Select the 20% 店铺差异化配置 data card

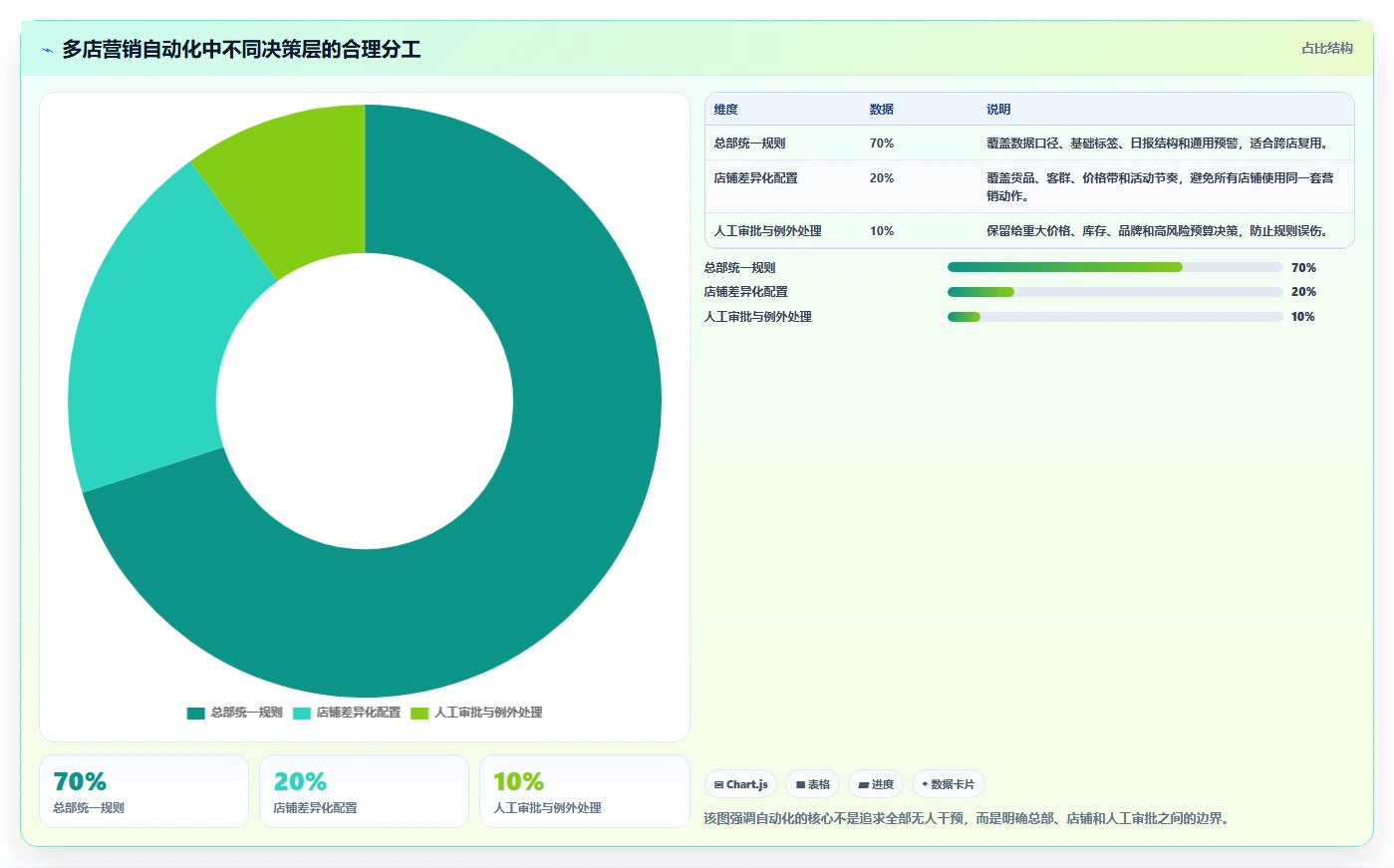[x=364, y=791]
